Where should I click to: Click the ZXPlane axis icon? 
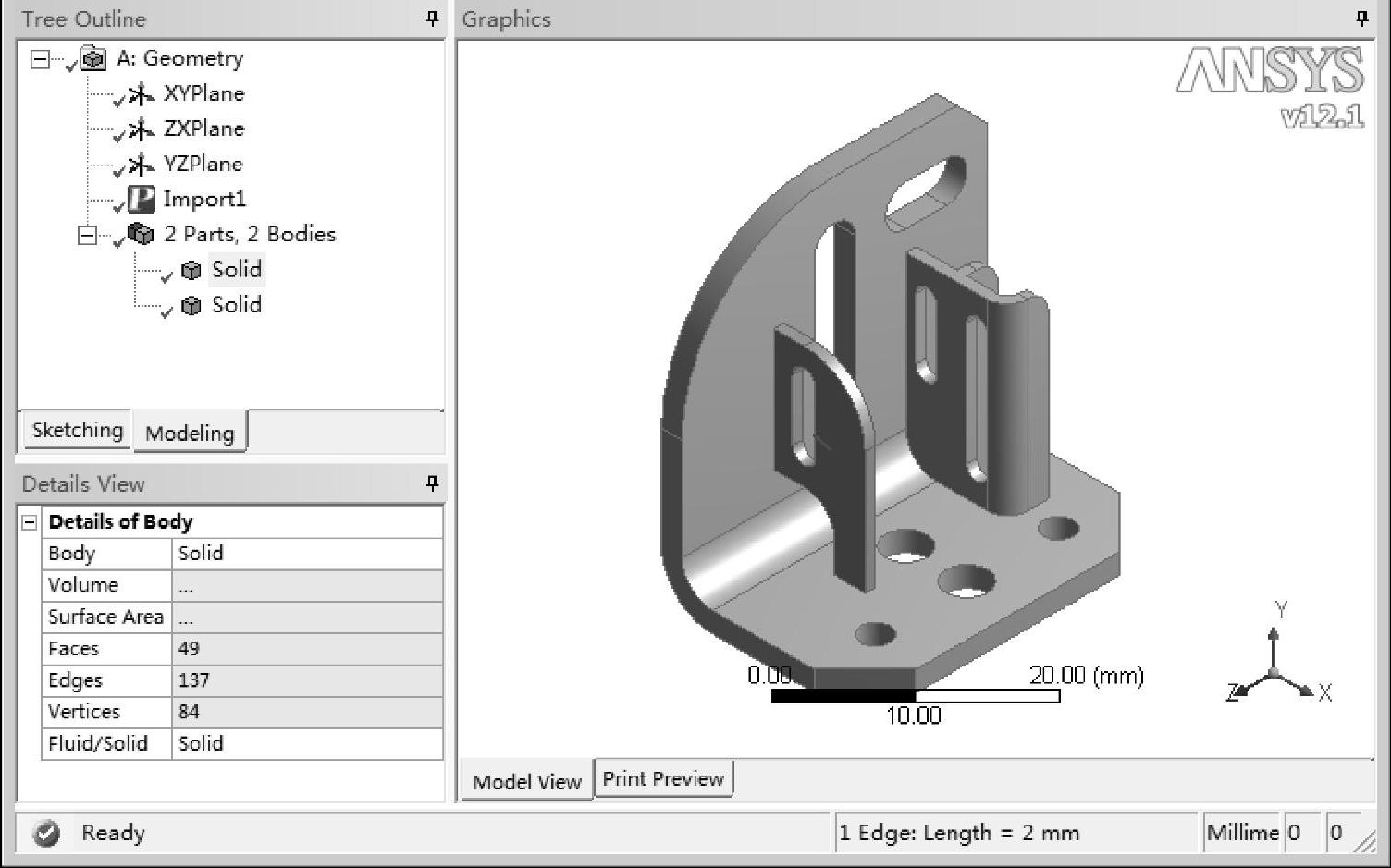coord(141,128)
